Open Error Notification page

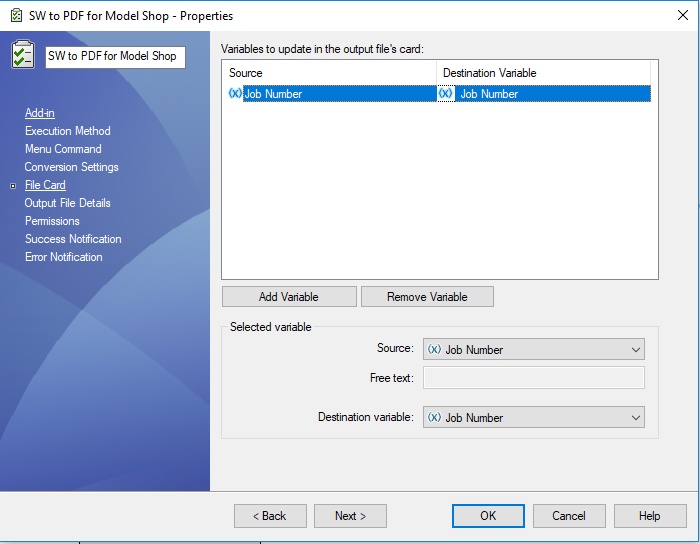[64, 257]
